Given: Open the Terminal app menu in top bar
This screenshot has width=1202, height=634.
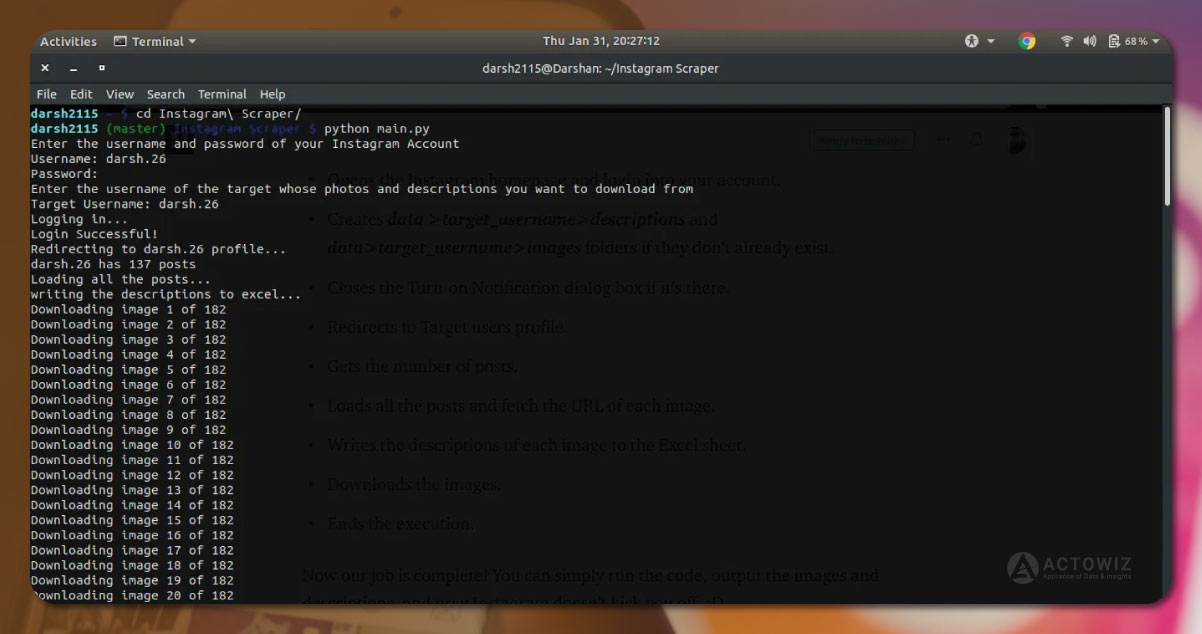Looking at the screenshot, I should click(x=154, y=41).
